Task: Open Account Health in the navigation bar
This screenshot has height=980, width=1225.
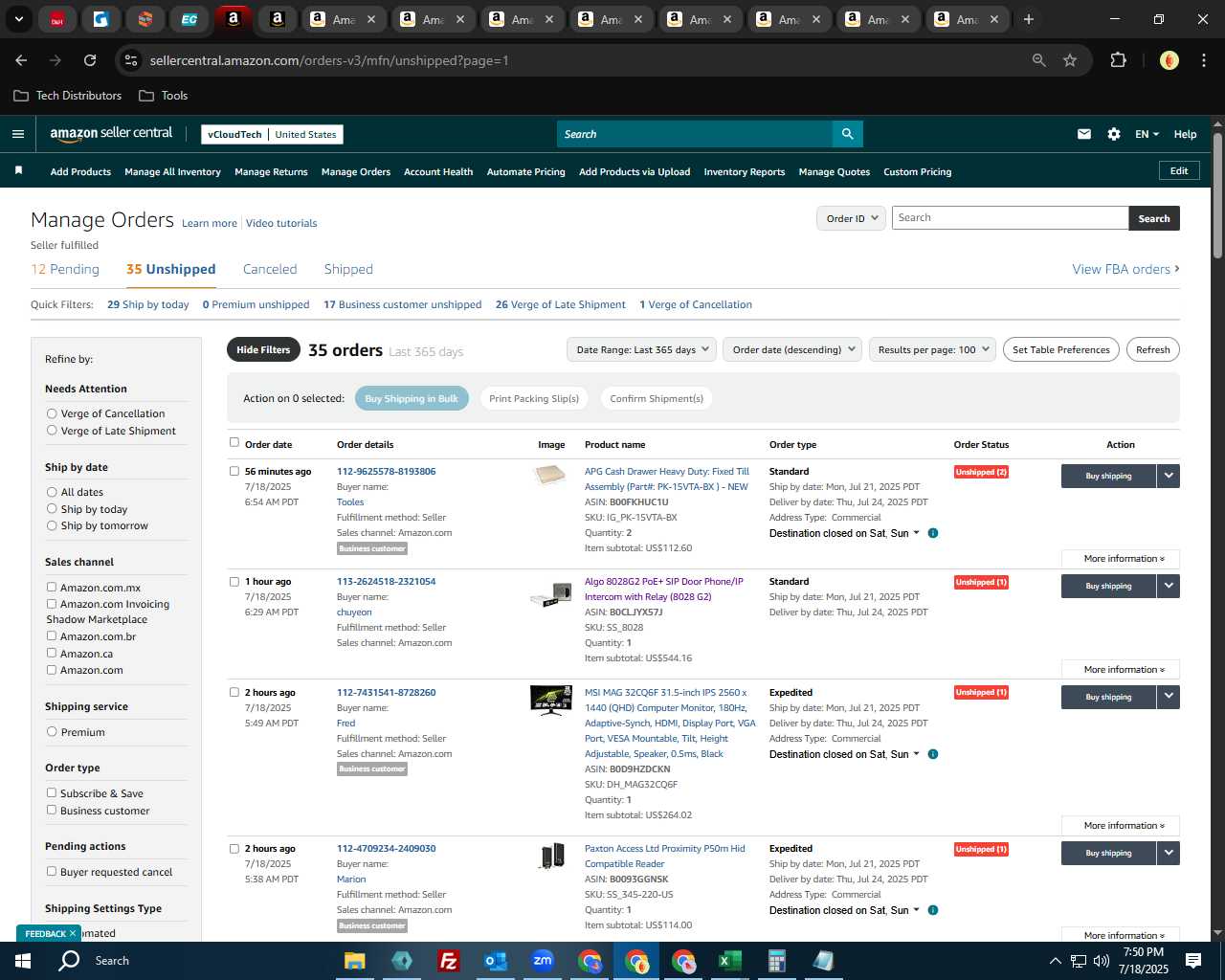Action: point(438,171)
